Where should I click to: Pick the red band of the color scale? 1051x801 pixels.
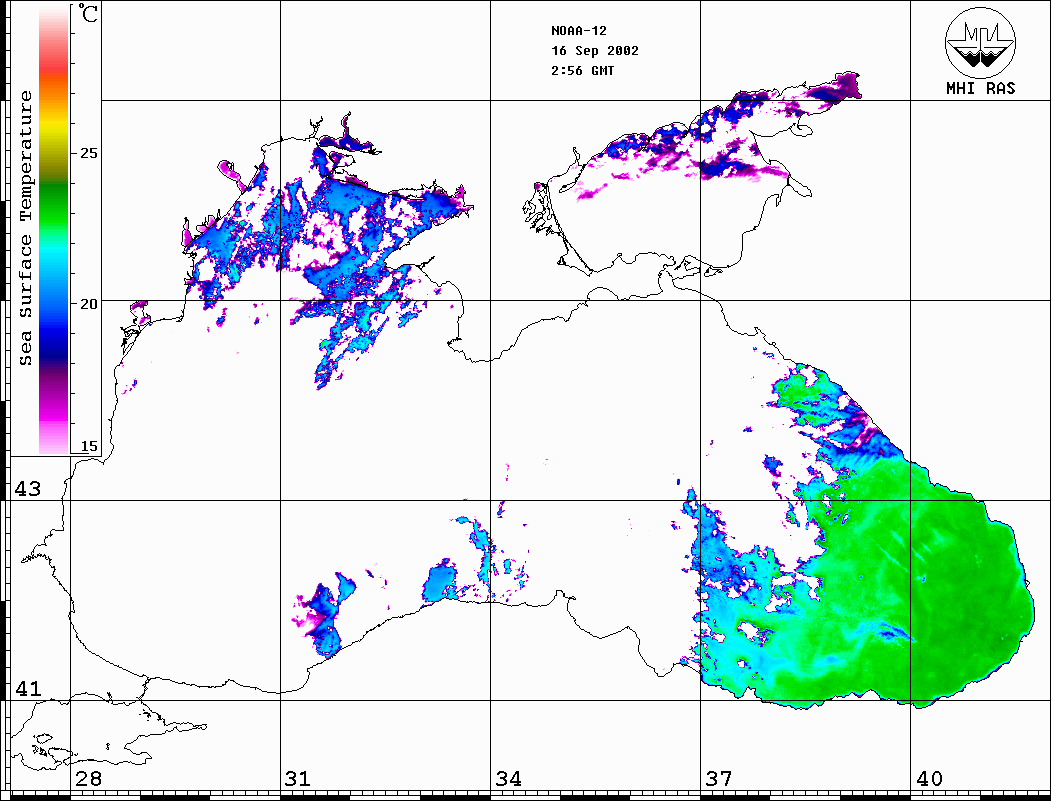[54, 60]
